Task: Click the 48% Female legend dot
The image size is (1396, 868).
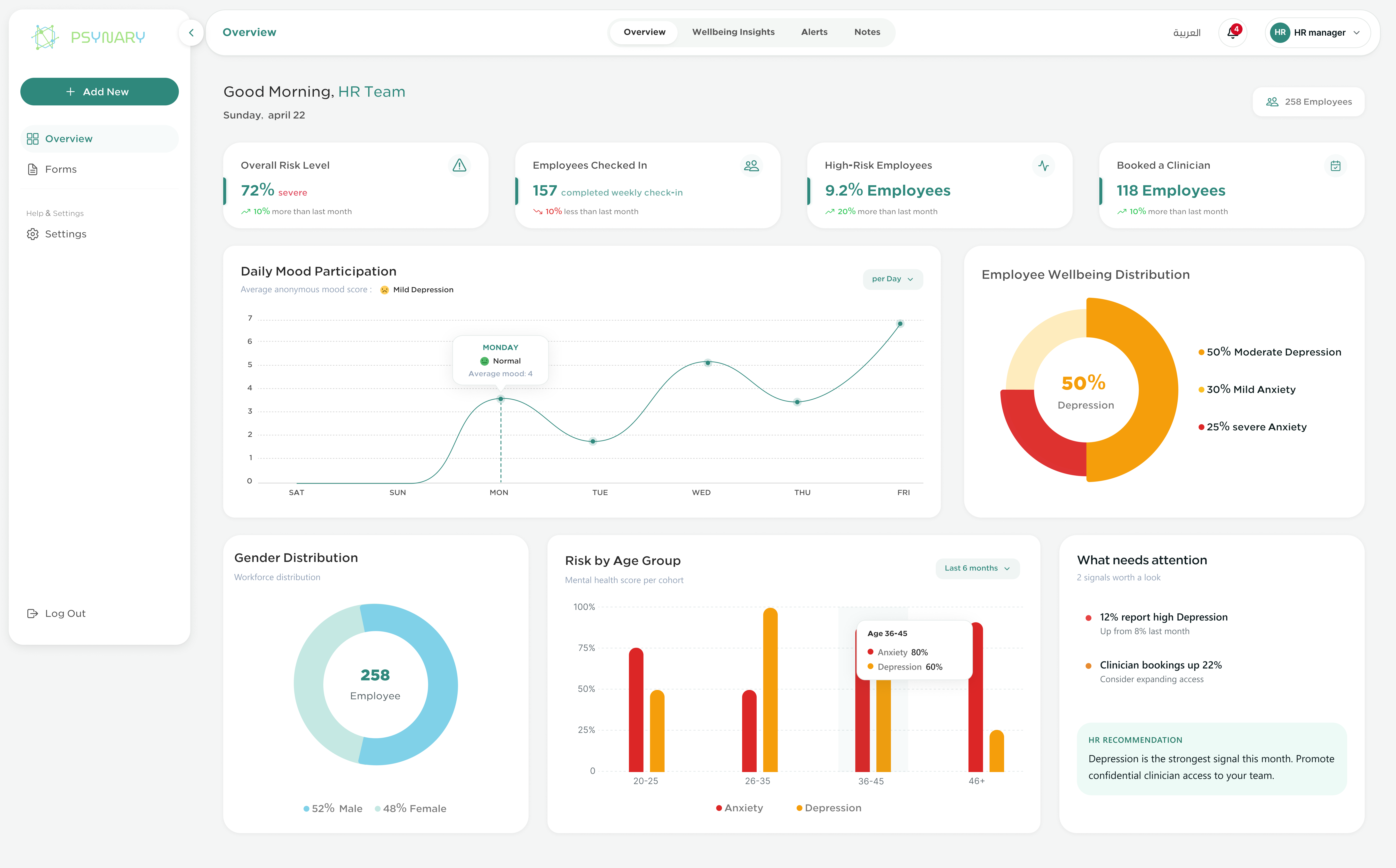Action: [x=377, y=809]
